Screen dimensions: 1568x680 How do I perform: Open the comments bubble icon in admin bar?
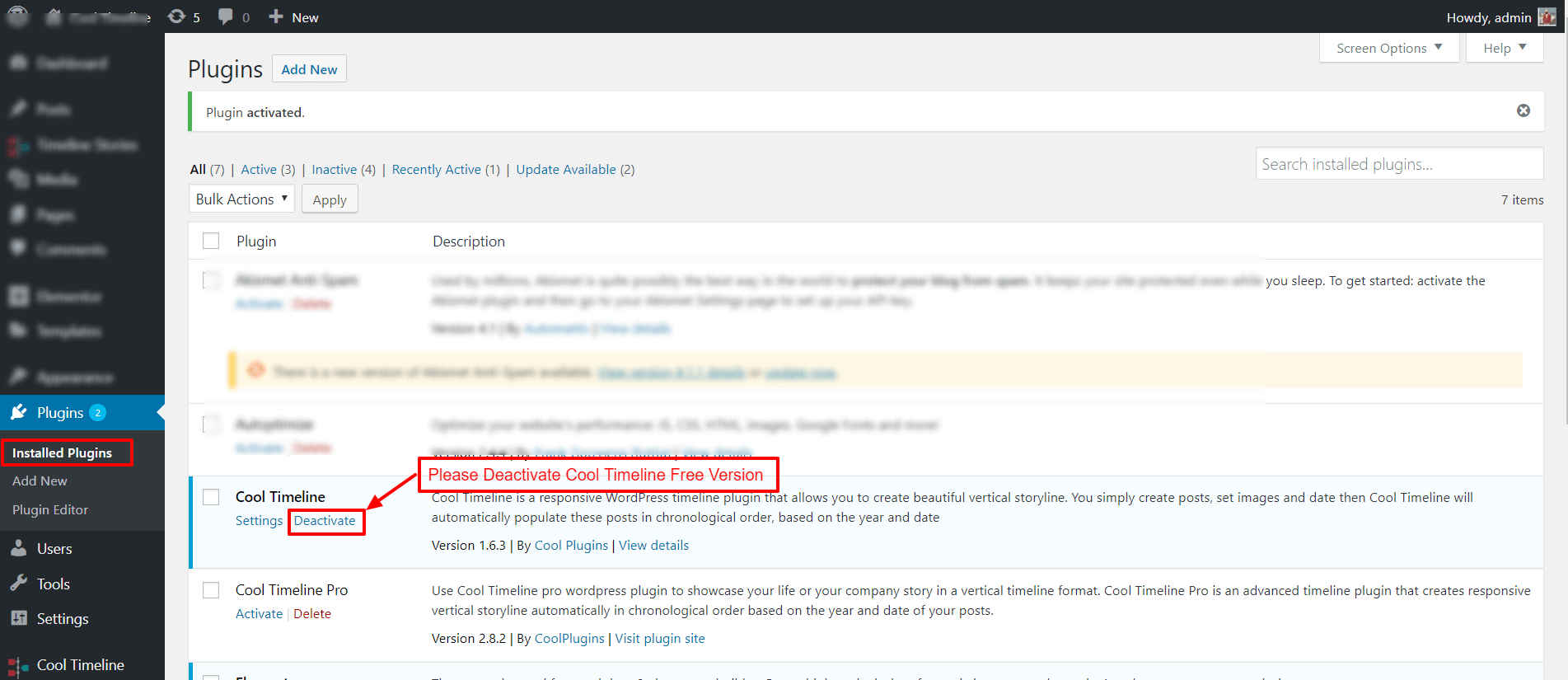[x=225, y=16]
